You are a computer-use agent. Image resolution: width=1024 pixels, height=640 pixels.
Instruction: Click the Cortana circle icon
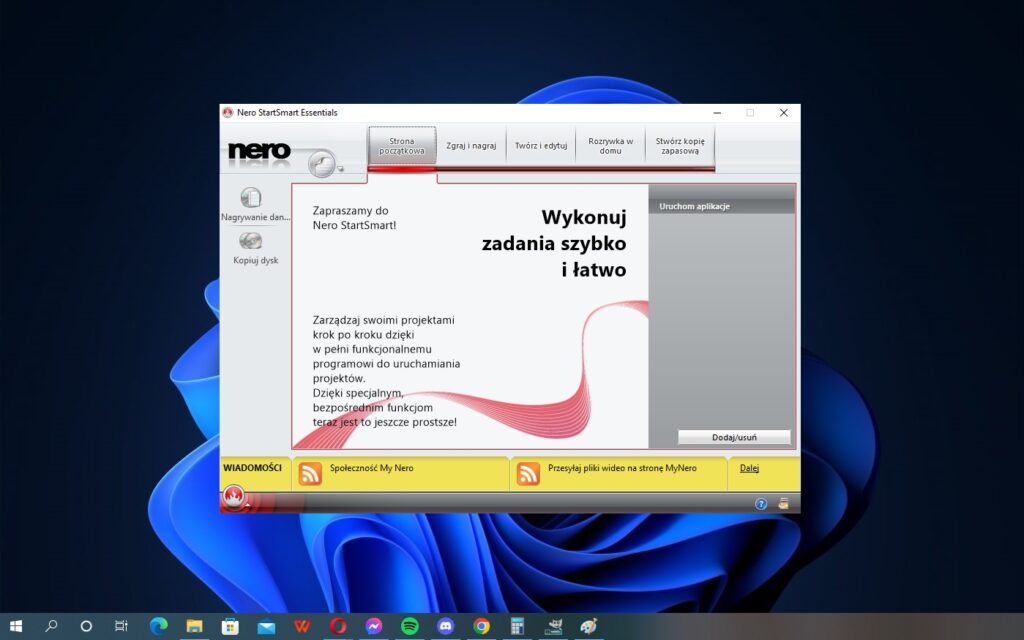click(x=86, y=626)
